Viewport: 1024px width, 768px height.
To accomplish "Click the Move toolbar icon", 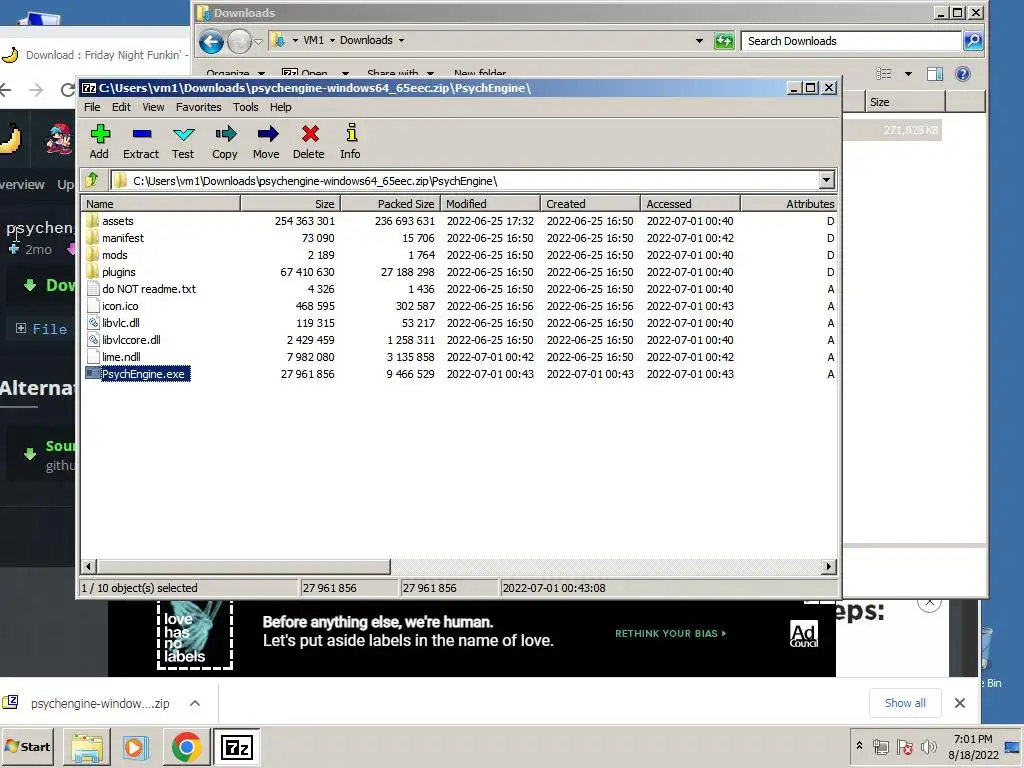I will click(x=266, y=142).
